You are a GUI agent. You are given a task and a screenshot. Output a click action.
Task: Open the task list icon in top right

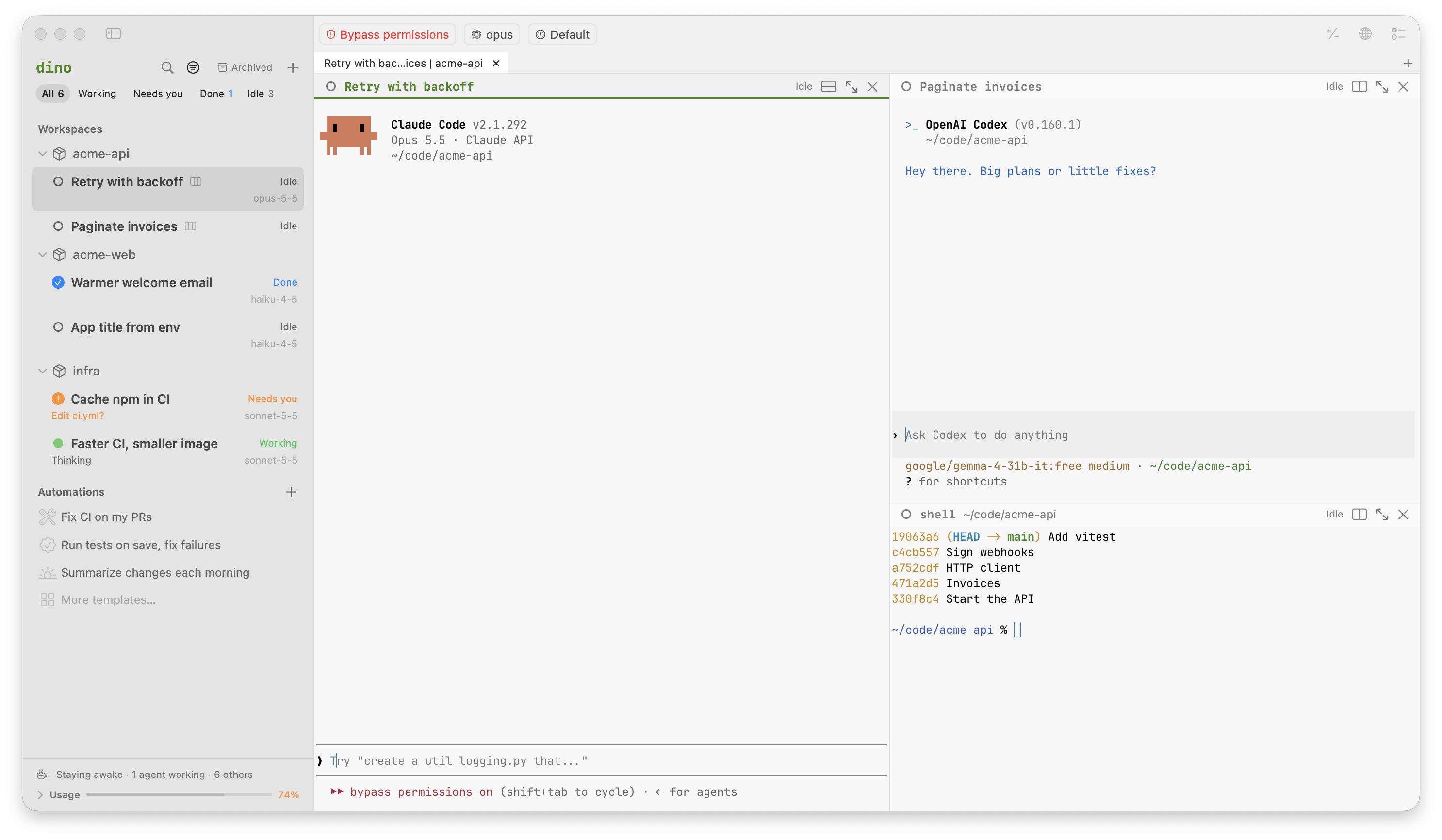click(1398, 34)
